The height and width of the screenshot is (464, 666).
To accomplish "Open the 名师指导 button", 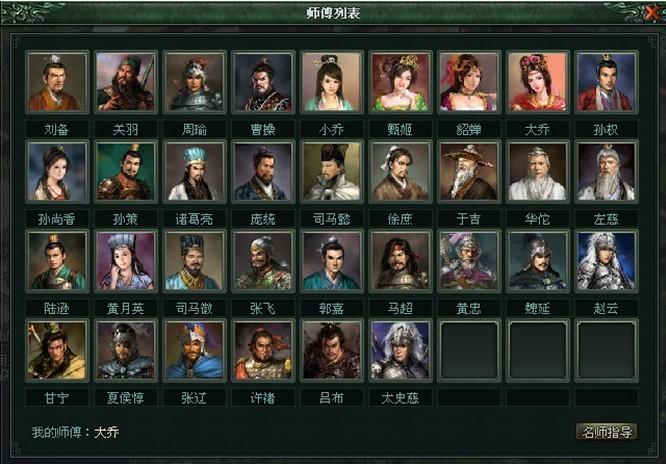I will coord(607,432).
